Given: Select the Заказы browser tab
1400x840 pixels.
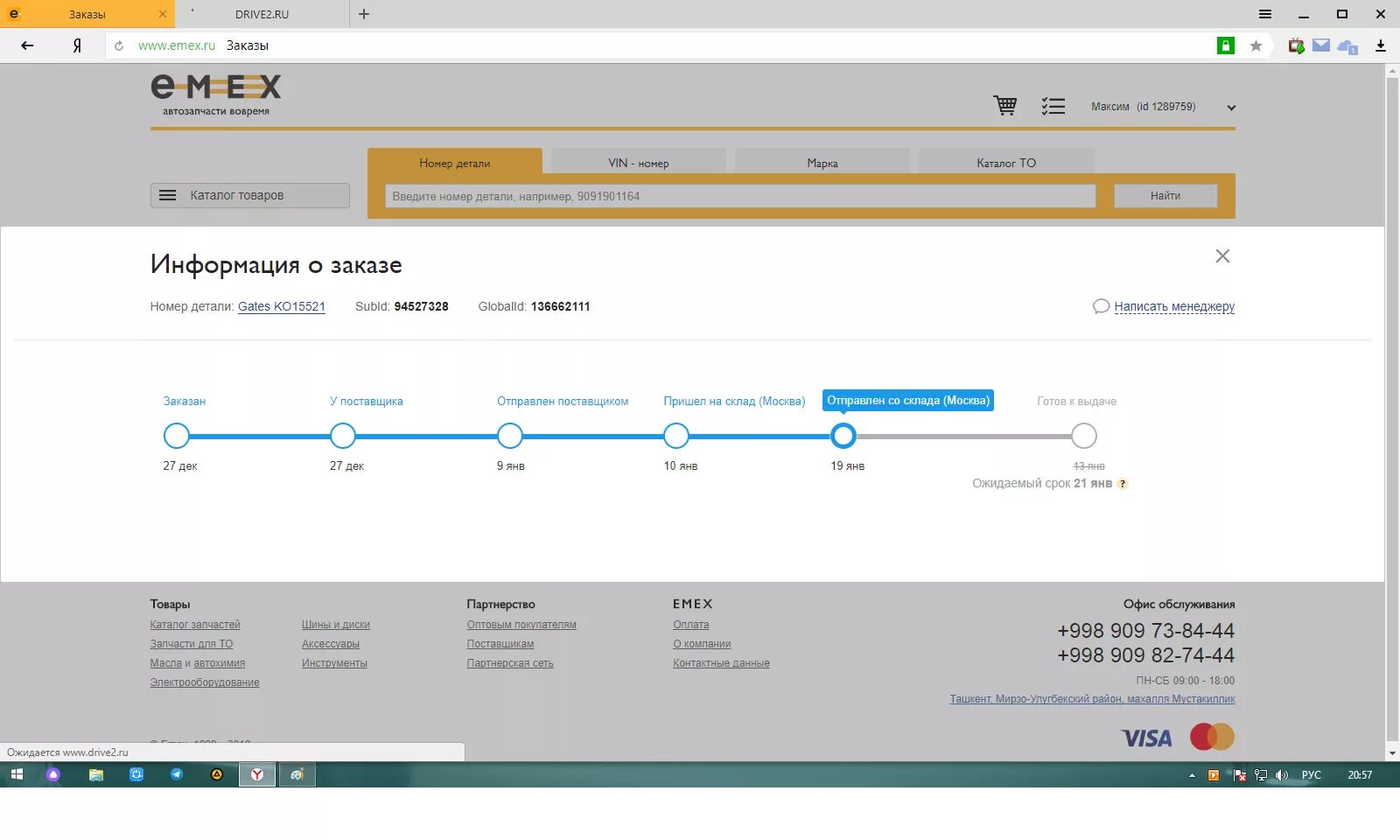Looking at the screenshot, I should tap(87, 14).
